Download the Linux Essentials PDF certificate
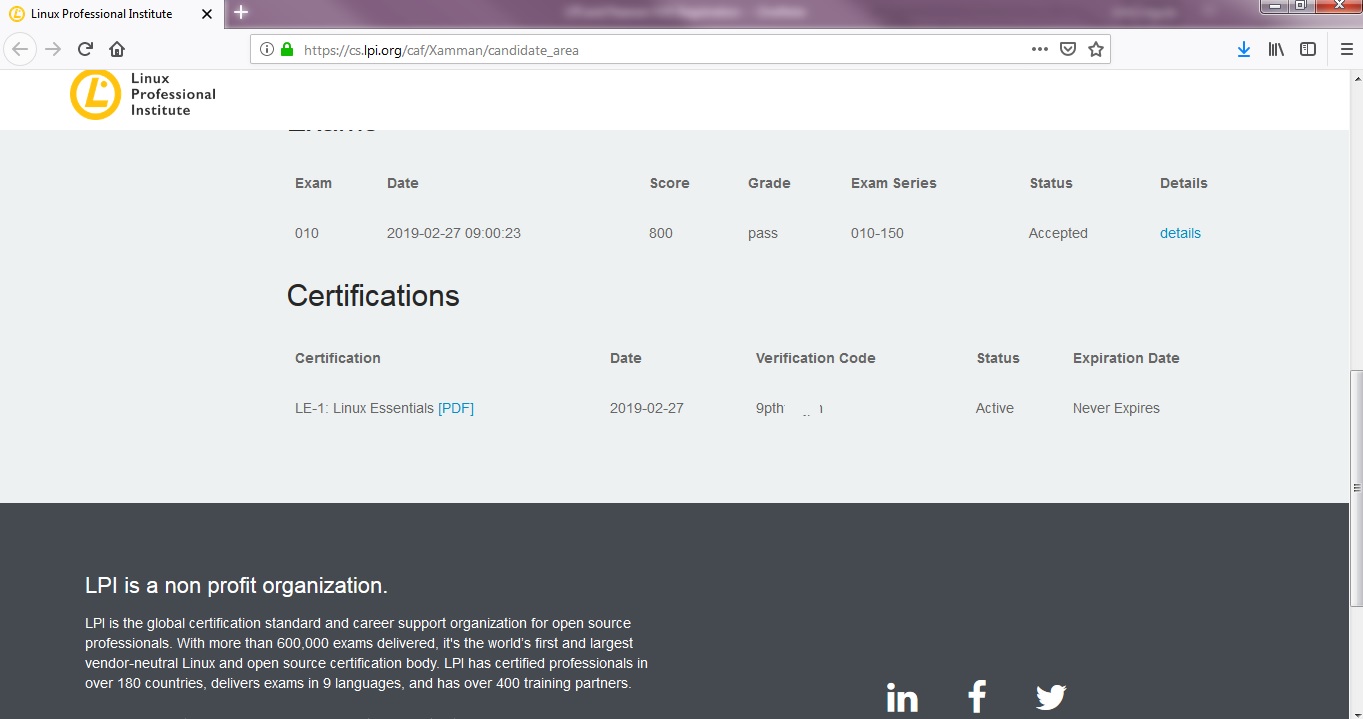This screenshot has height=719, width=1363. (x=456, y=408)
